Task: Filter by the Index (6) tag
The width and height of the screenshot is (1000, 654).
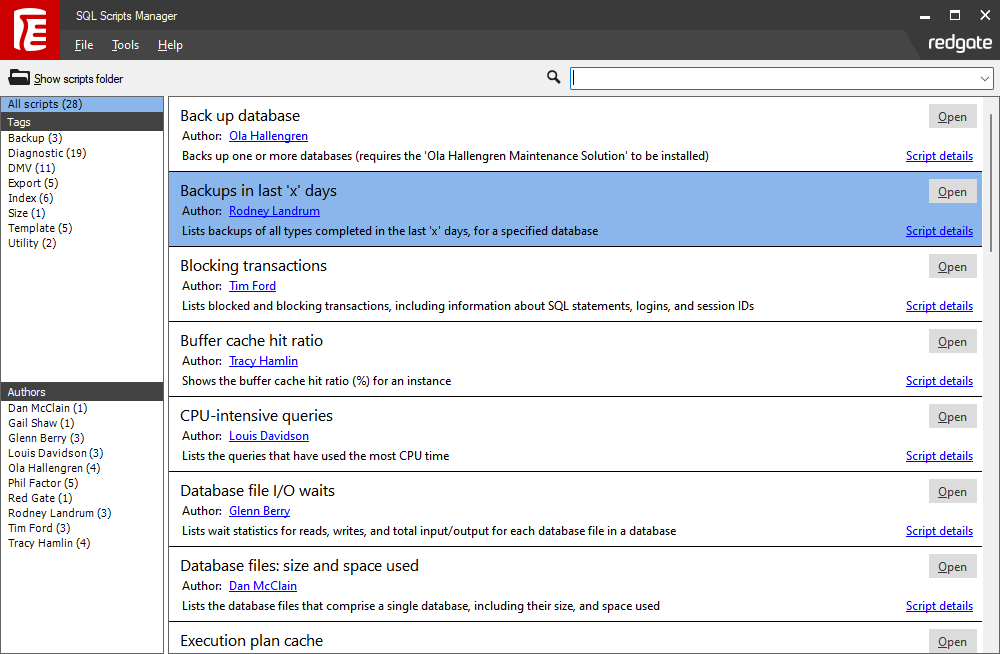Action: [31, 198]
